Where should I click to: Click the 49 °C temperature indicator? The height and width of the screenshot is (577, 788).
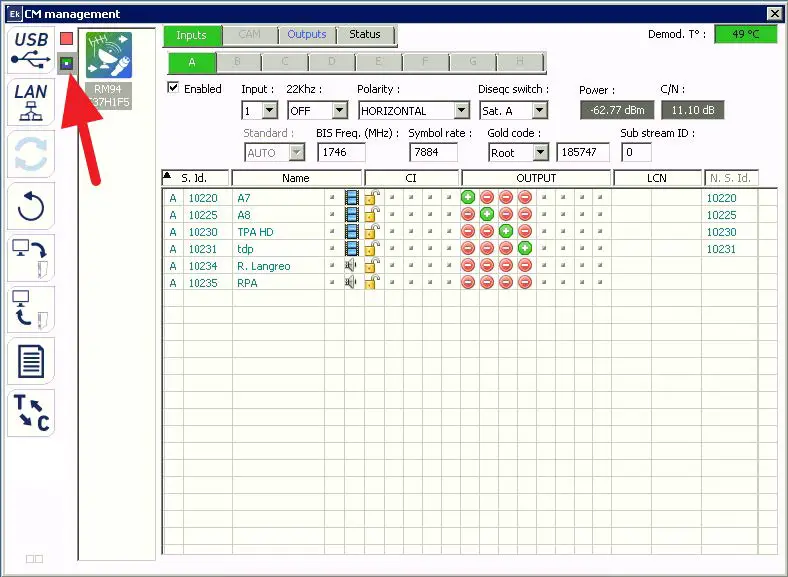[746, 34]
